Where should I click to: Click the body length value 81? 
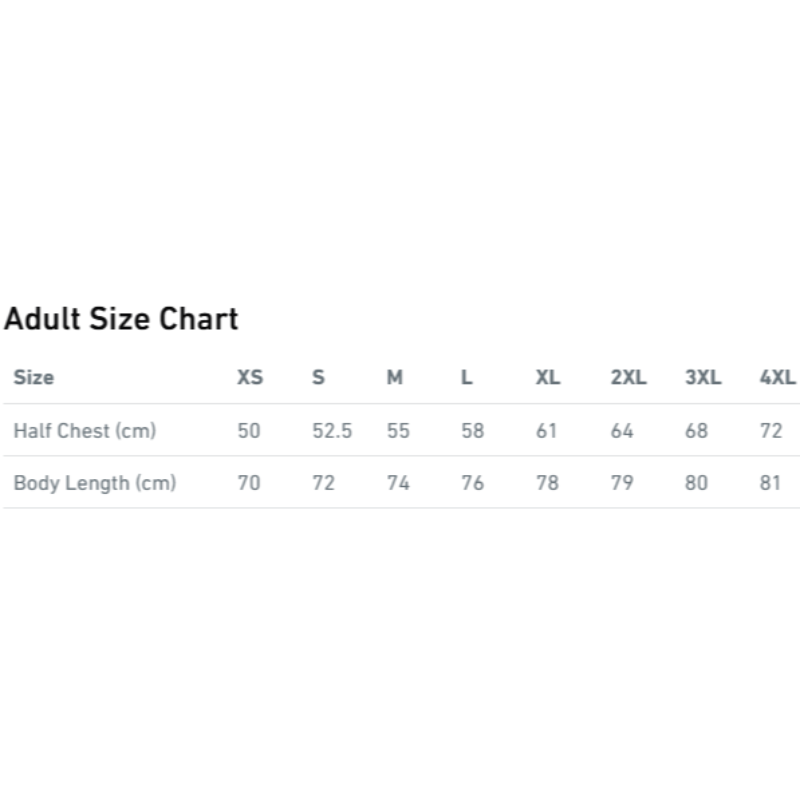click(x=770, y=483)
